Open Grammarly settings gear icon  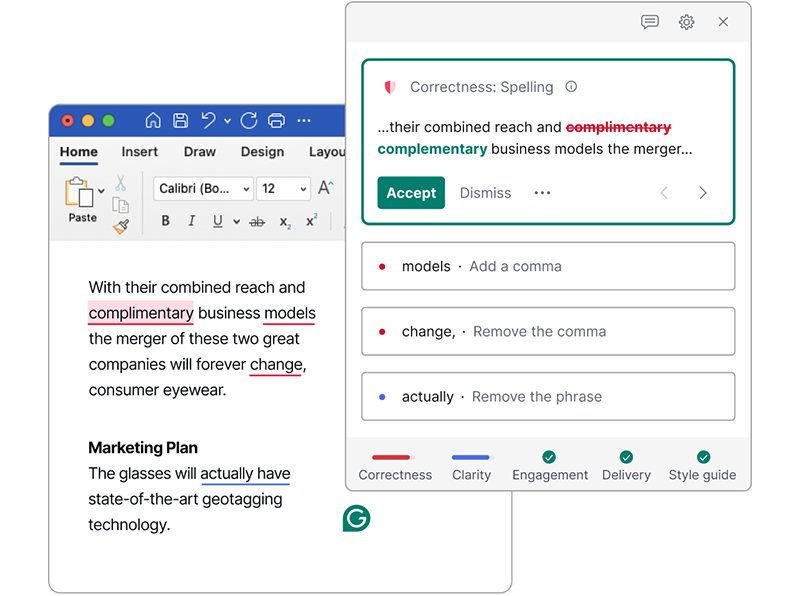coord(686,22)
